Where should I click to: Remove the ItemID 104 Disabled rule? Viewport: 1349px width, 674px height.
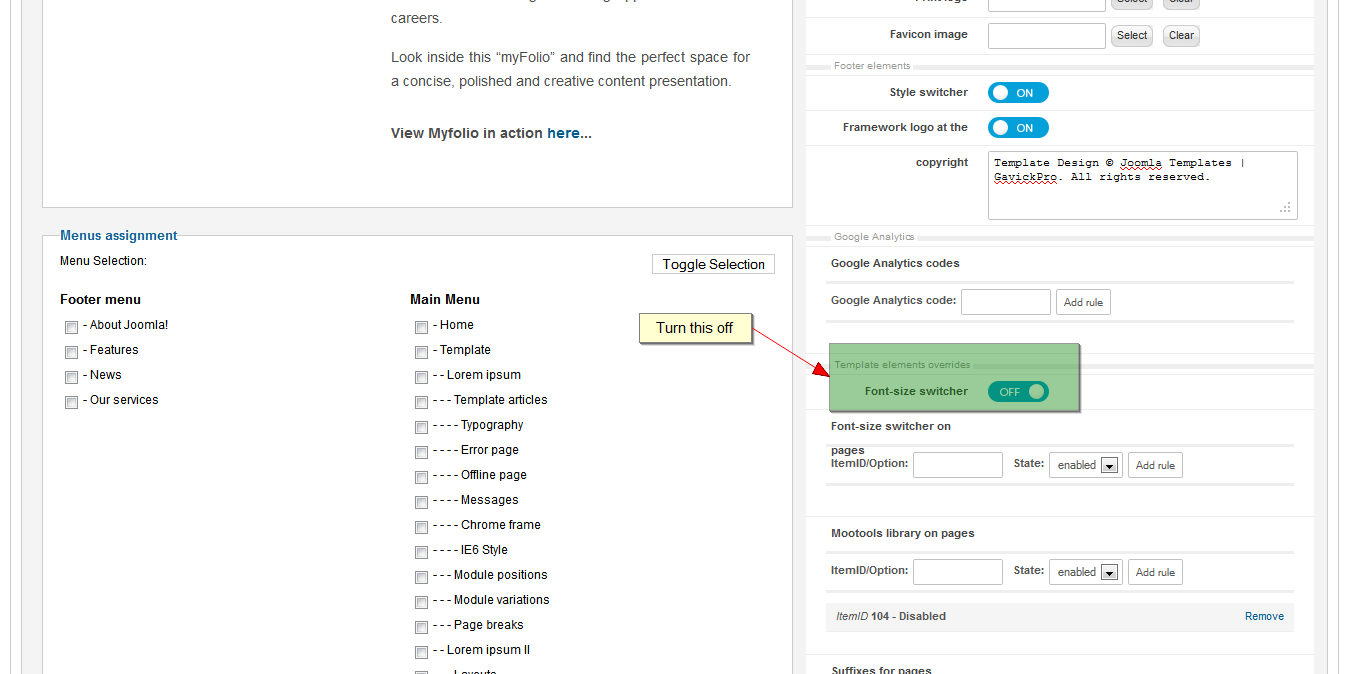1264,617
